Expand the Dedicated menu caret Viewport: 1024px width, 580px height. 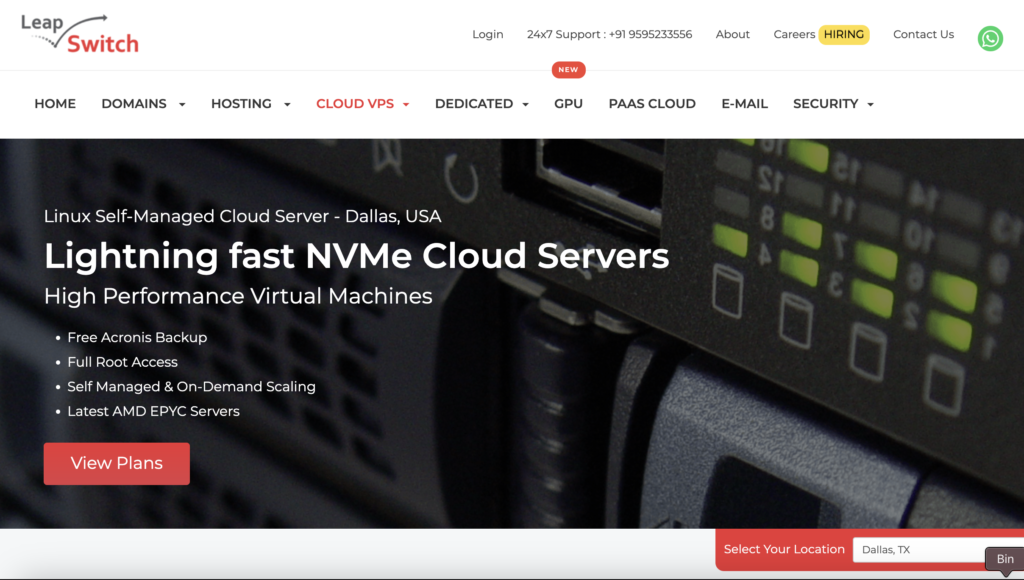click(526, 104)
